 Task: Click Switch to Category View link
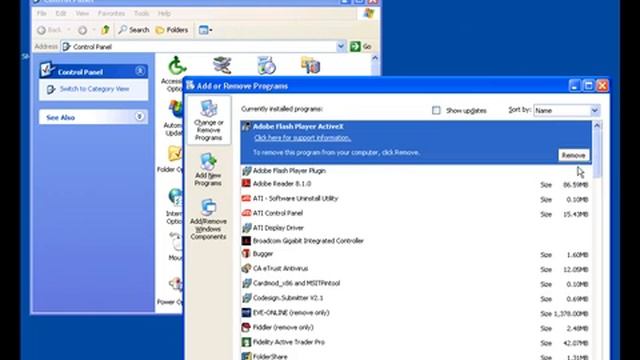pyautogui.click(x=94, y=89)
